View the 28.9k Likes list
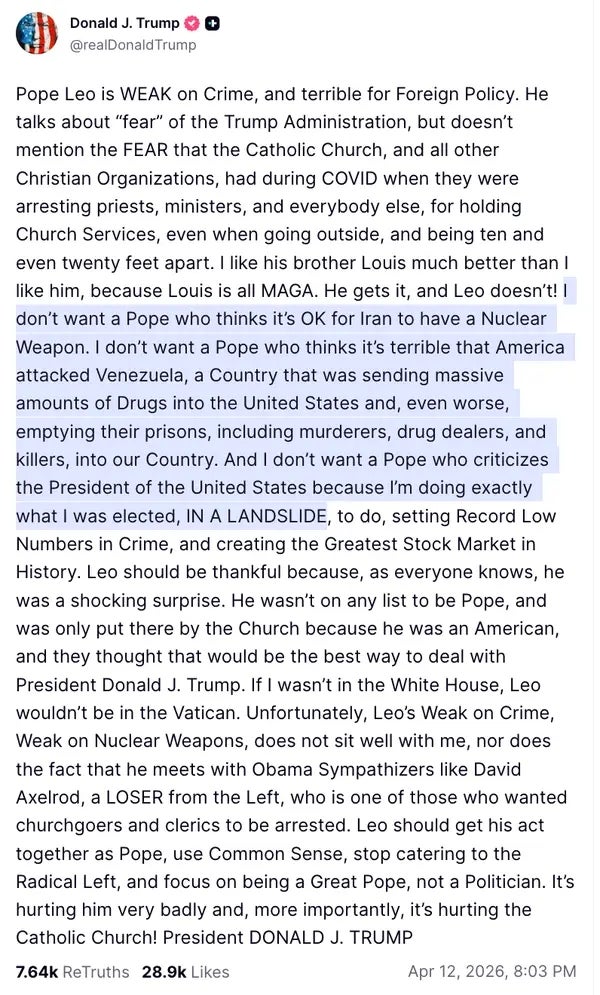This screenshot has height=995, width=600. coord(186,971)
